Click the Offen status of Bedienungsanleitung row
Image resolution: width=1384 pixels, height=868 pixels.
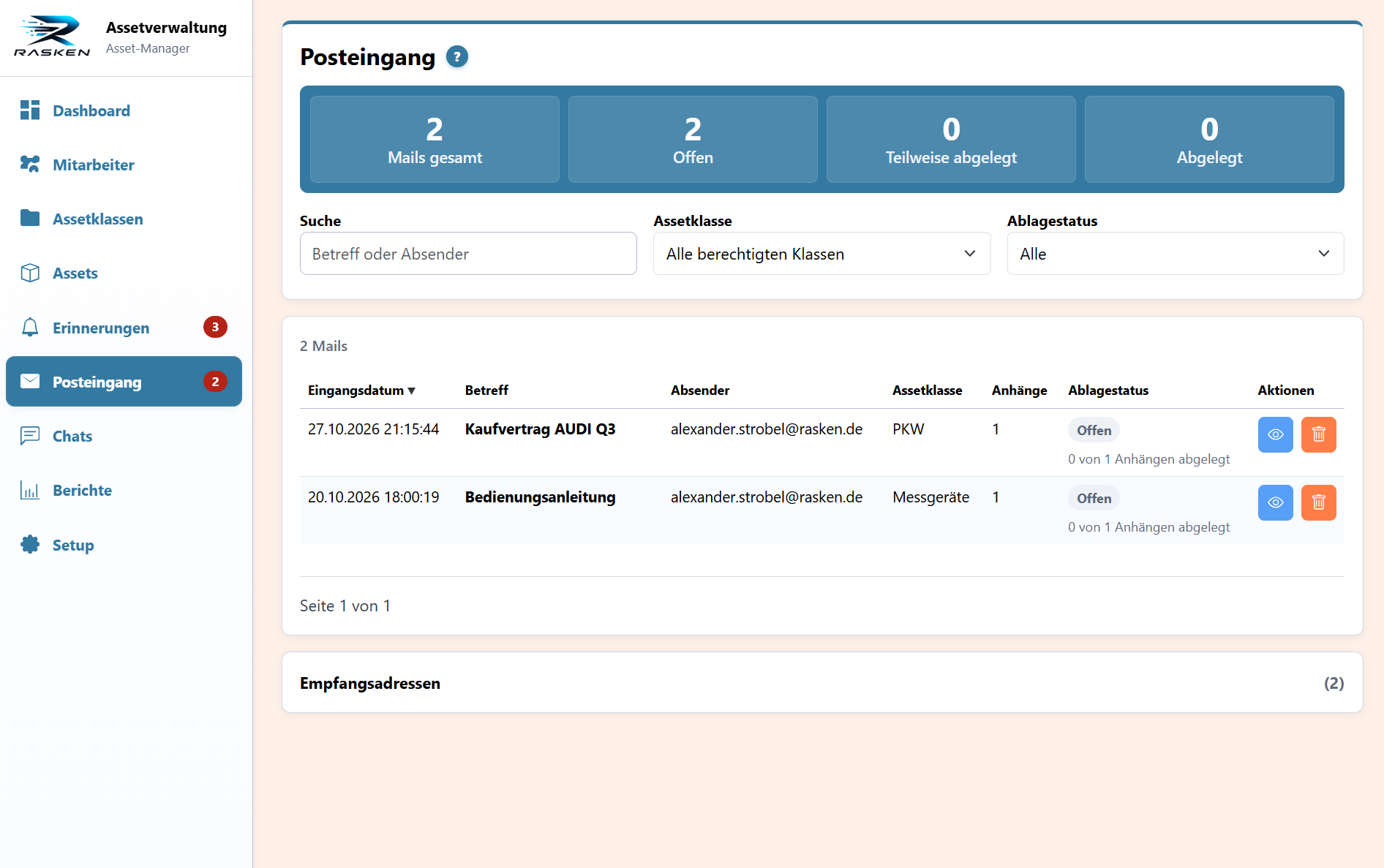tap(1094, 498)
